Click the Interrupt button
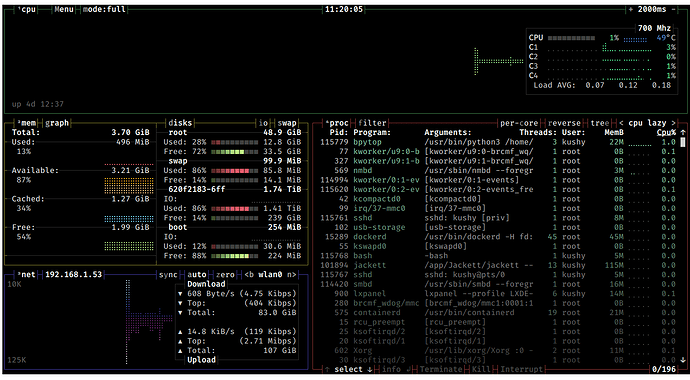 point(521,369)
